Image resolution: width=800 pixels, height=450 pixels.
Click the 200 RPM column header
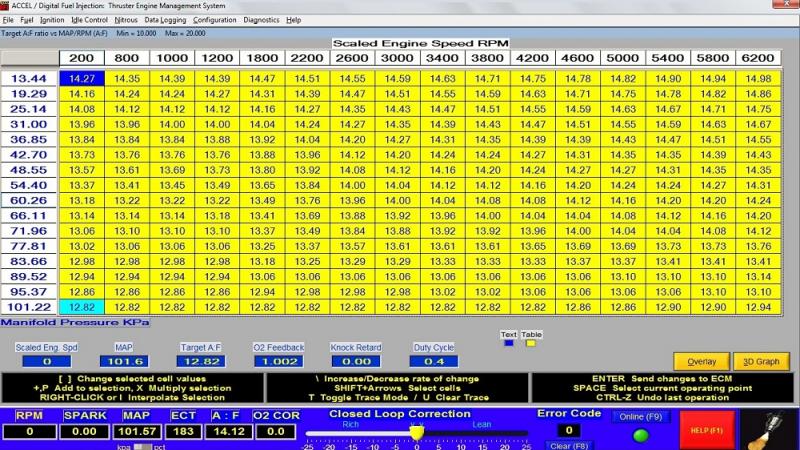point(82,58)
